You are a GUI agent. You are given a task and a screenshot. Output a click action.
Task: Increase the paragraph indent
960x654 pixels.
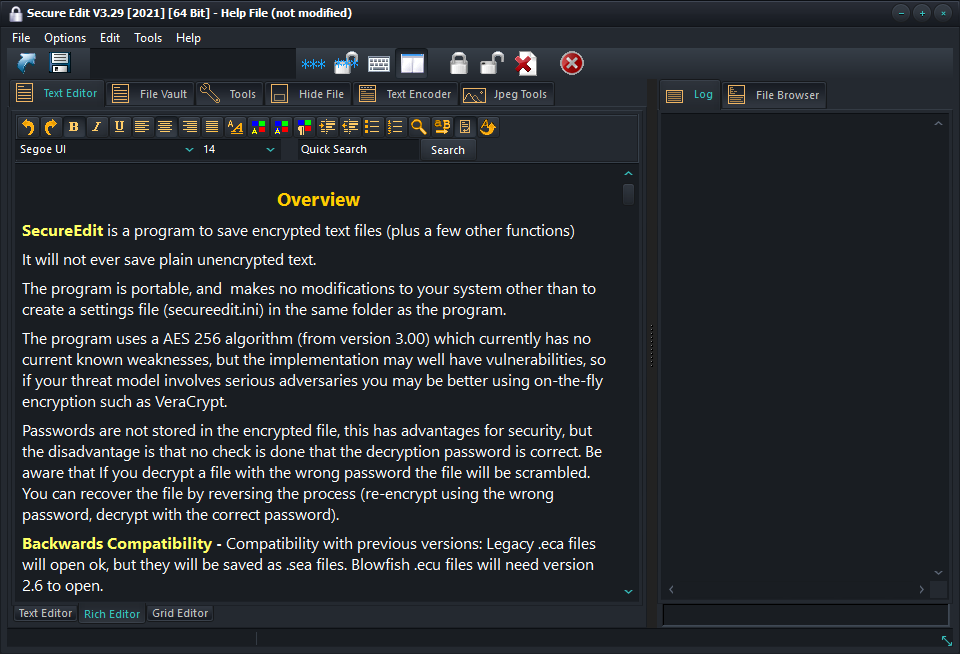tap(328, 127)
